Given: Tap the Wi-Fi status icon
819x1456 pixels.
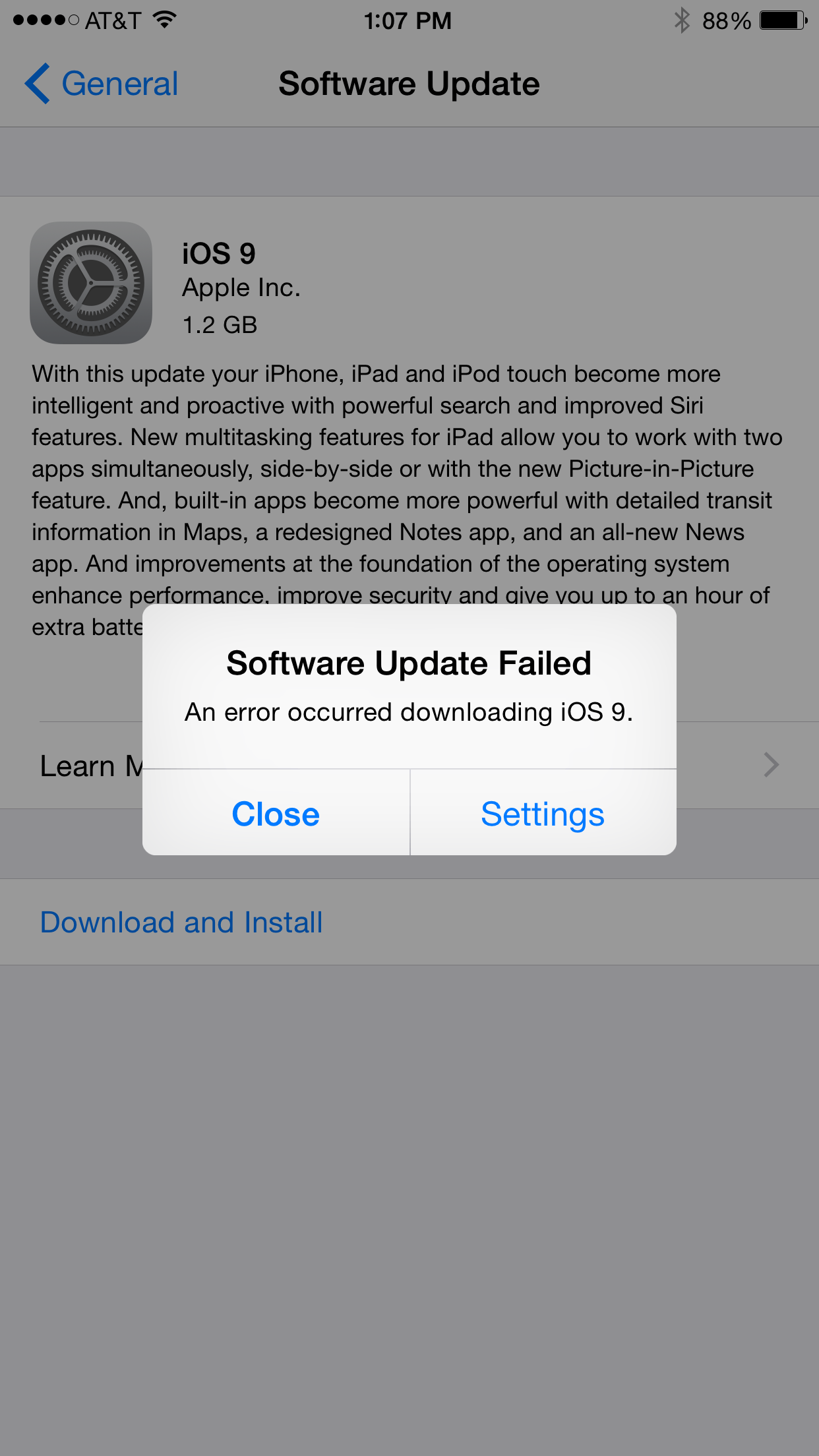Looking at the screenshot, I should pos(165,20).
